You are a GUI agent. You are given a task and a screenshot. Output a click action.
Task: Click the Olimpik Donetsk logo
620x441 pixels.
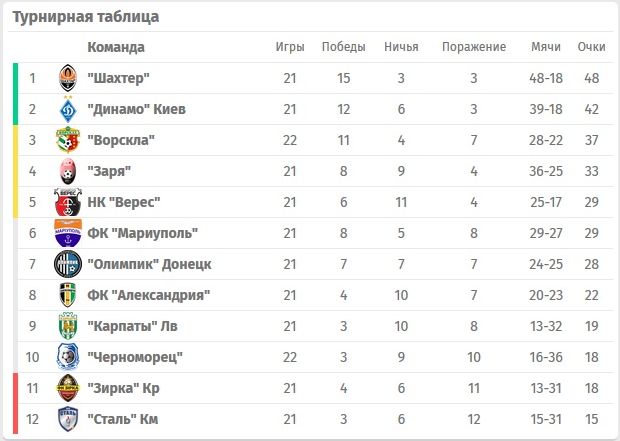coord(68,264)
